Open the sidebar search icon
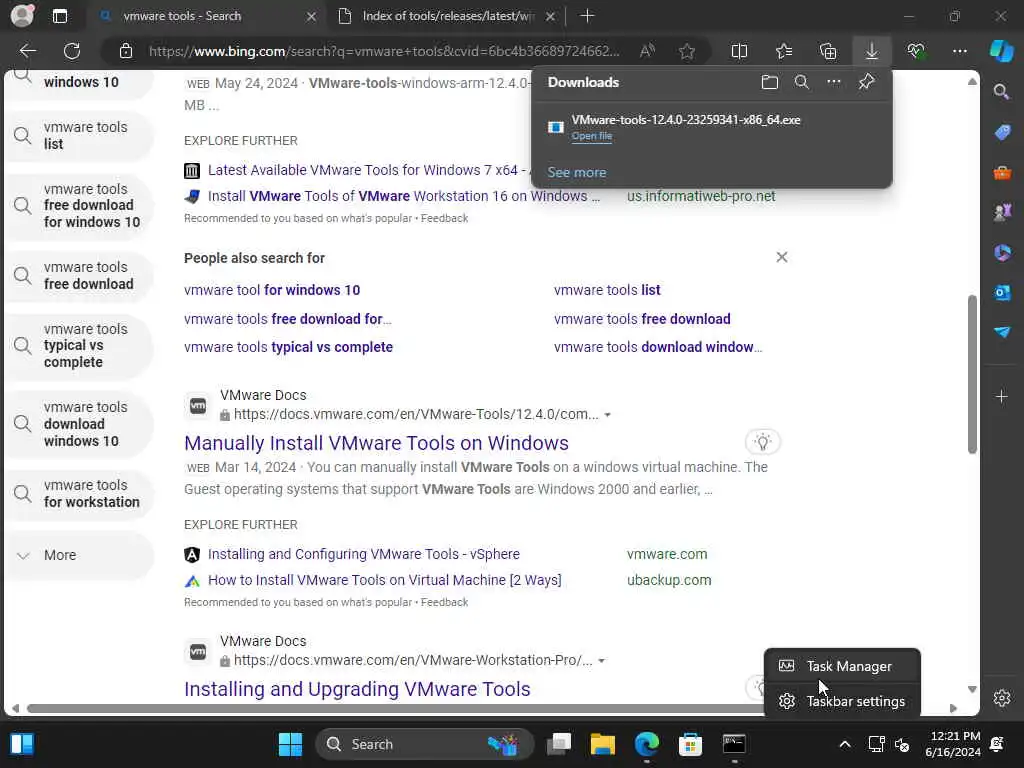 click(x=1002, y=91)
